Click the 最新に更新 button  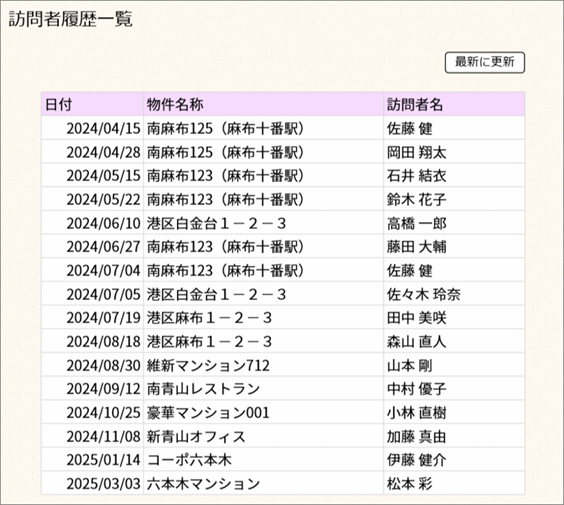pyautogui.click(x=485, y=63)
